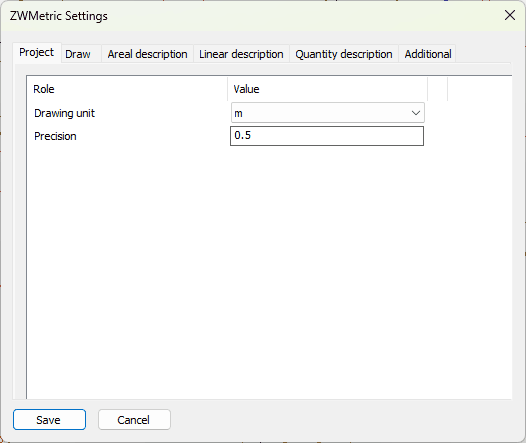Switch to the Project tab
Screen dimensions: 526x443
(x=37, y=53)
